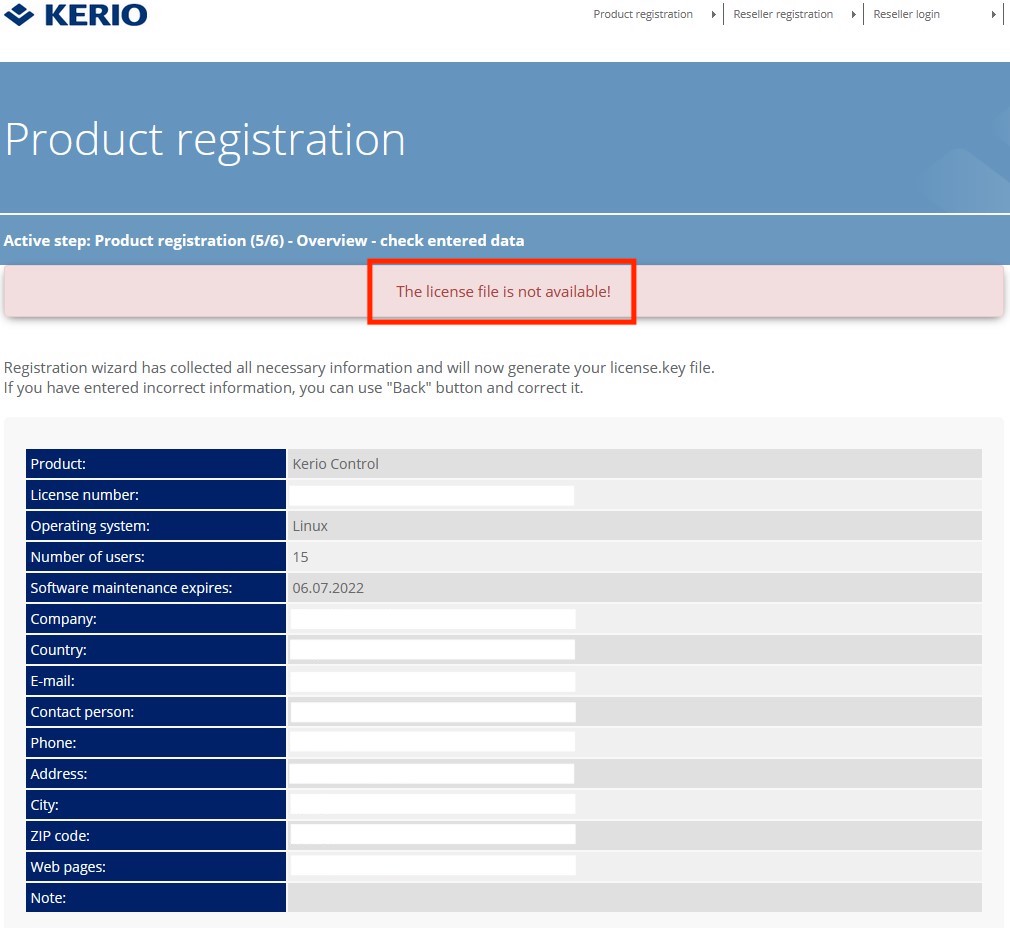Select the "15" users value
Image resolution: width=1010 pixels, height=928 pixels.
tap(300, 556)
